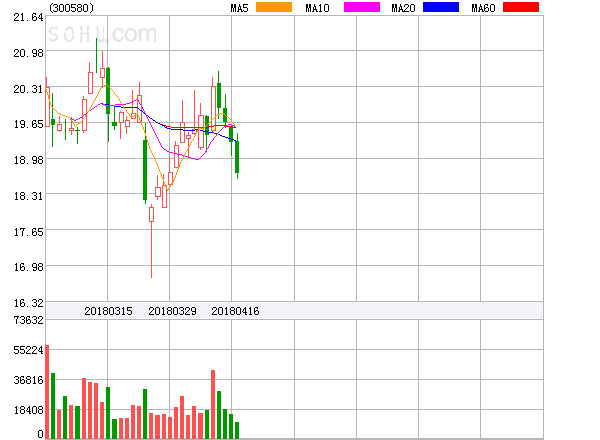Click the 18408 volume axis label
The height and width of the screenshot is (440, 600).
[28, 410]
